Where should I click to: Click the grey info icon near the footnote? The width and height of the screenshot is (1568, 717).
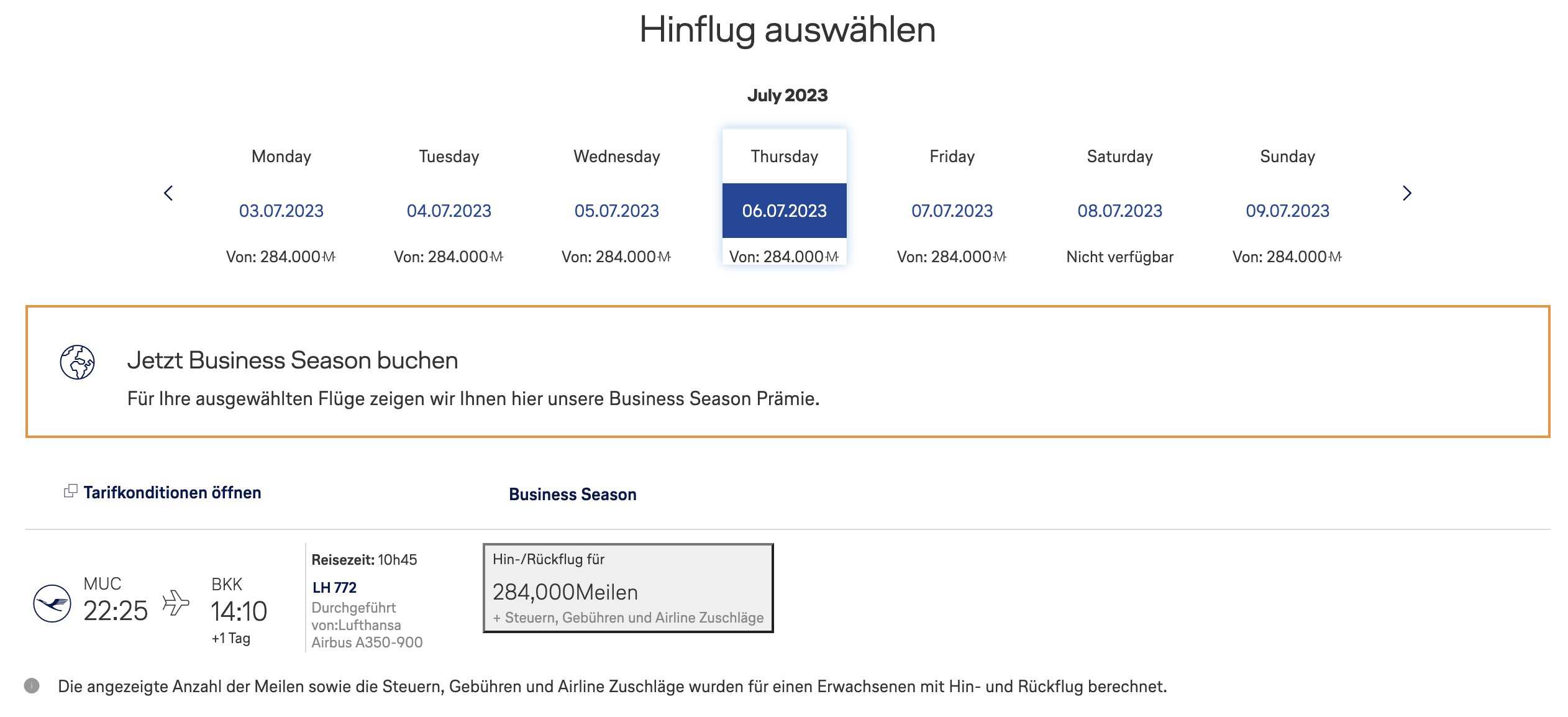click(32, 685)
